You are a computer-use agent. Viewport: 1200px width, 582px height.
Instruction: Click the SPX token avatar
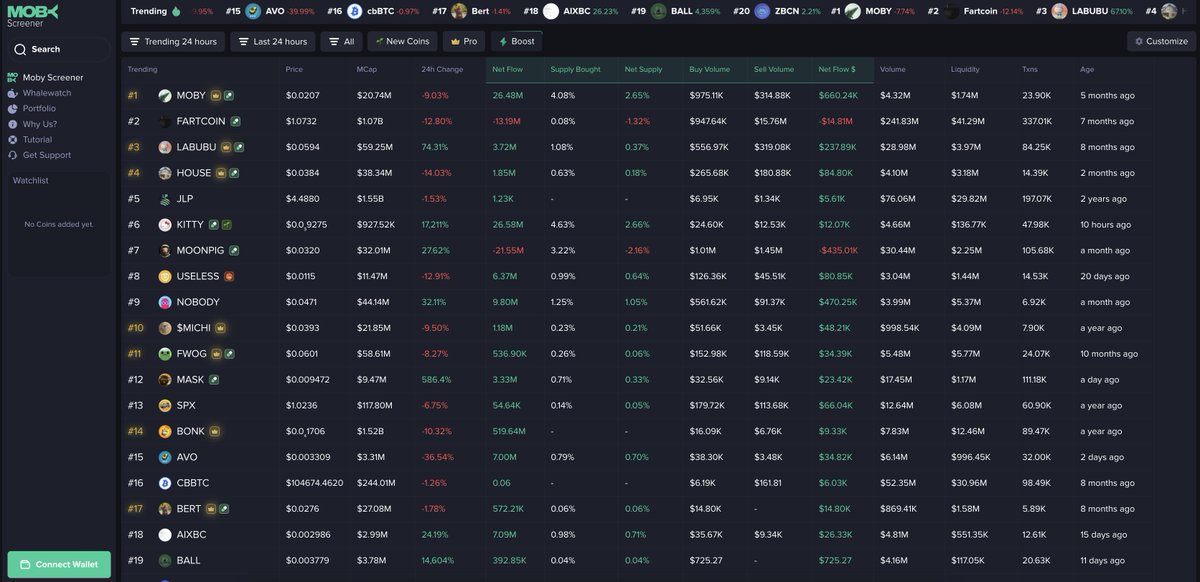point(165,406)
